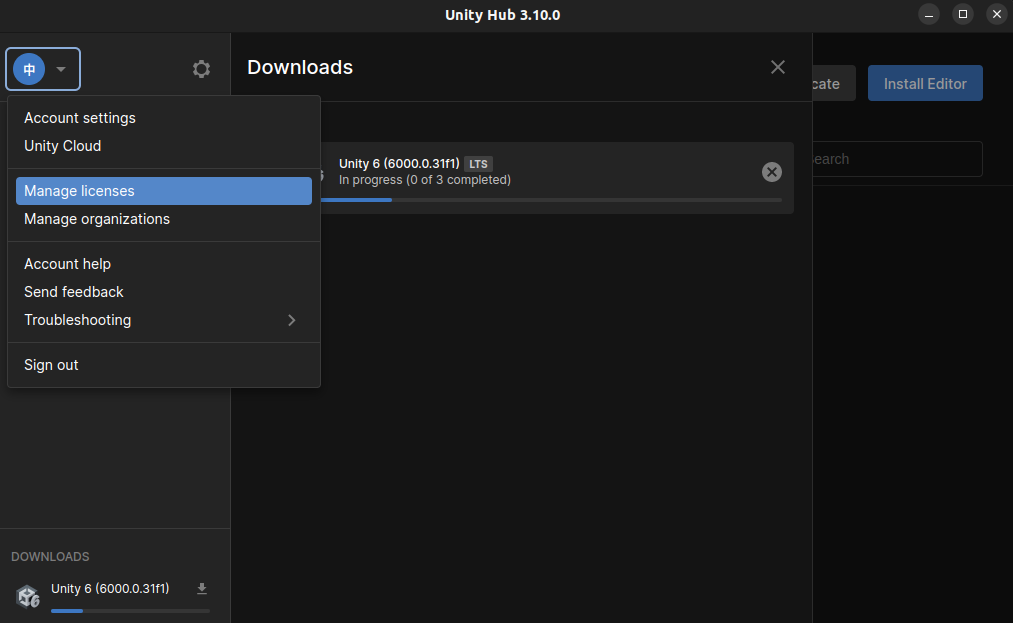Viewport: 1013px width, 623px height.
Task: Open Manage organizations
Action: pos(97,219)
